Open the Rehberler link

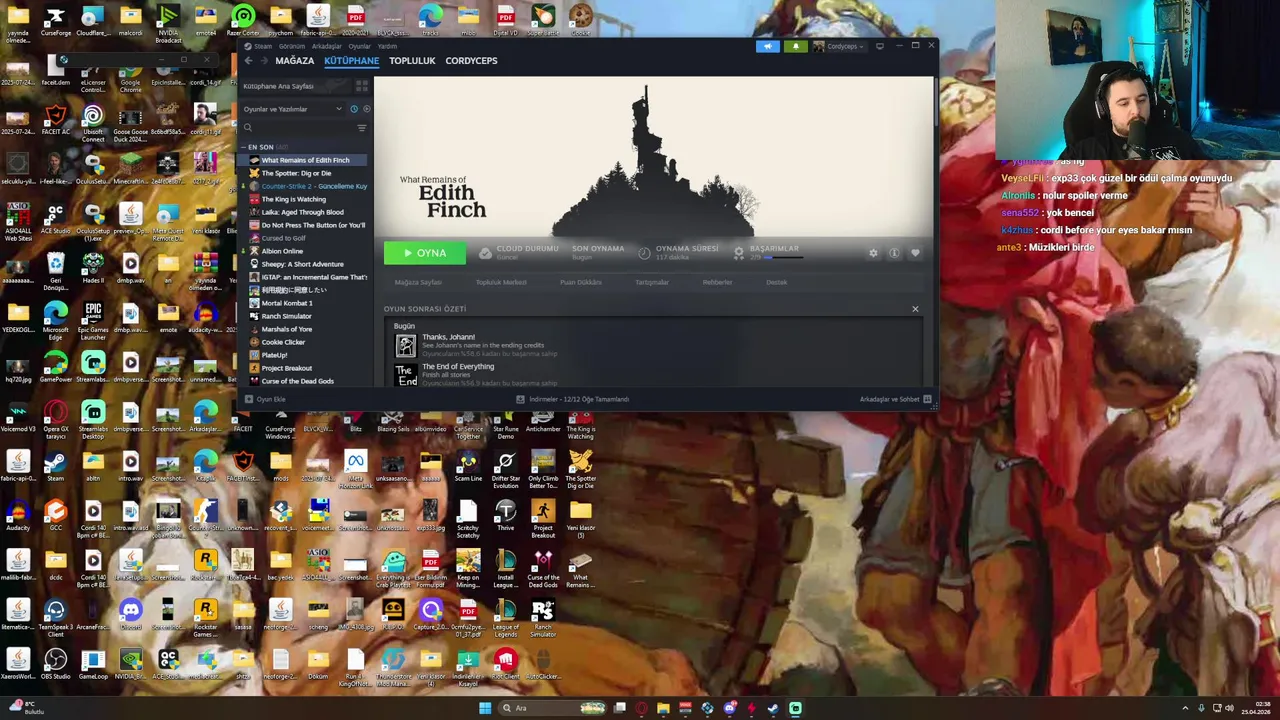click(717, 282)
